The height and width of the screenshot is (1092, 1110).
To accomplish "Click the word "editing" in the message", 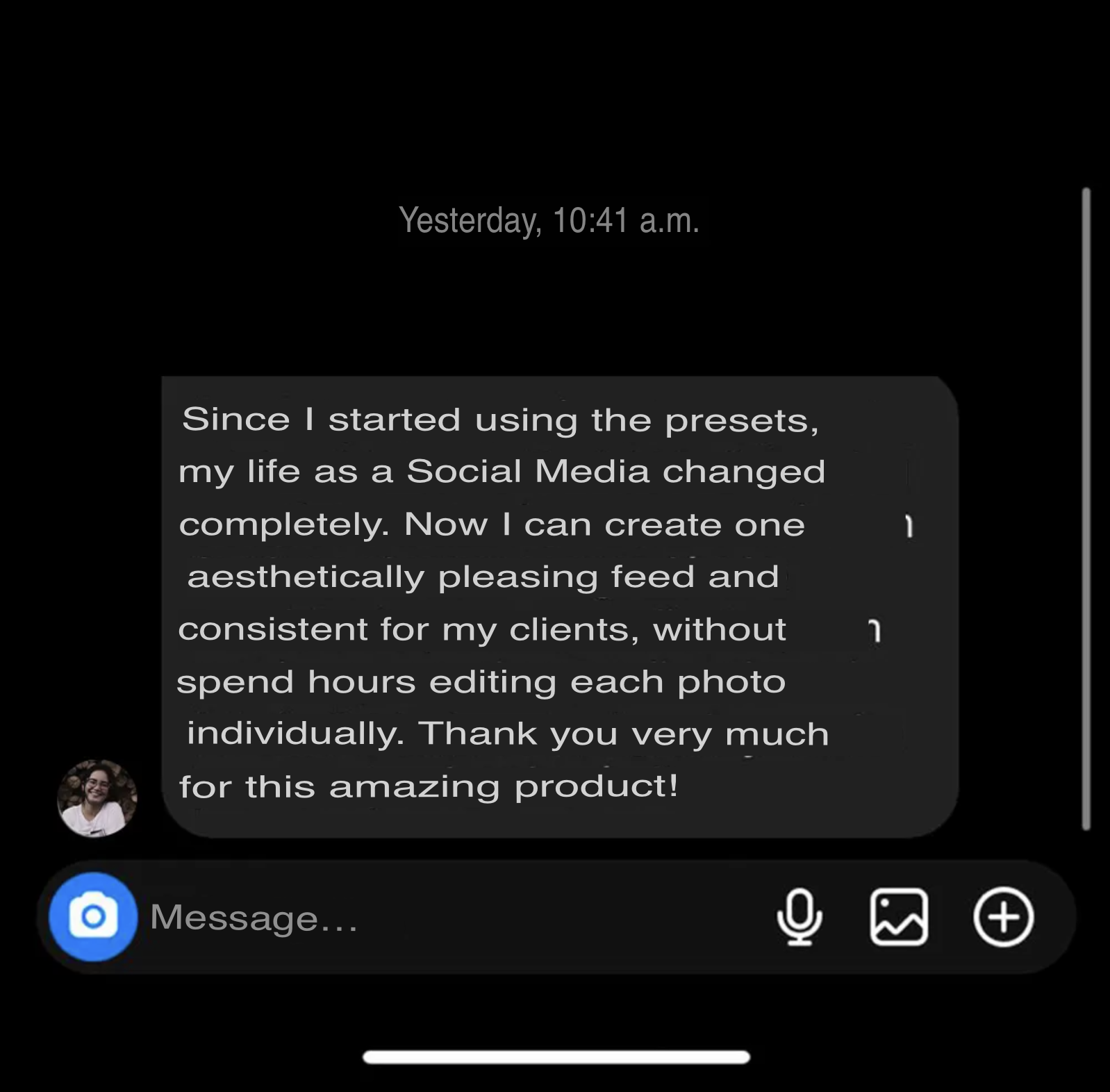I will tap(492, 682).
